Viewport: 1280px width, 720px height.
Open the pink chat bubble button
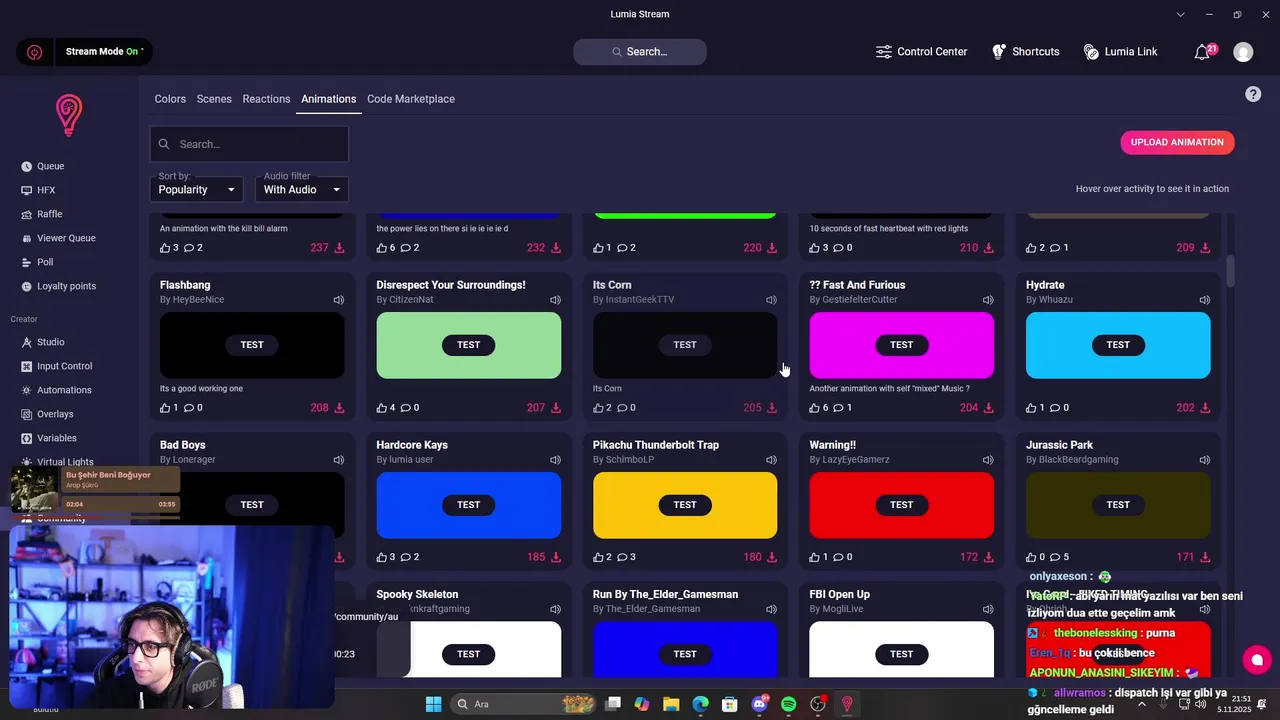click(1257, 659)
